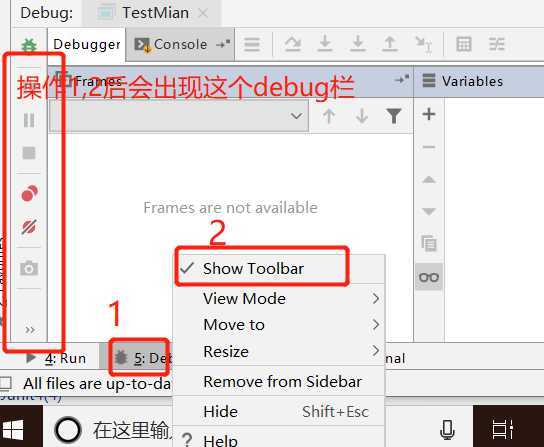544x447 pixels.
Task: Open Task View on the taskbar
Action: click(503, 430)
